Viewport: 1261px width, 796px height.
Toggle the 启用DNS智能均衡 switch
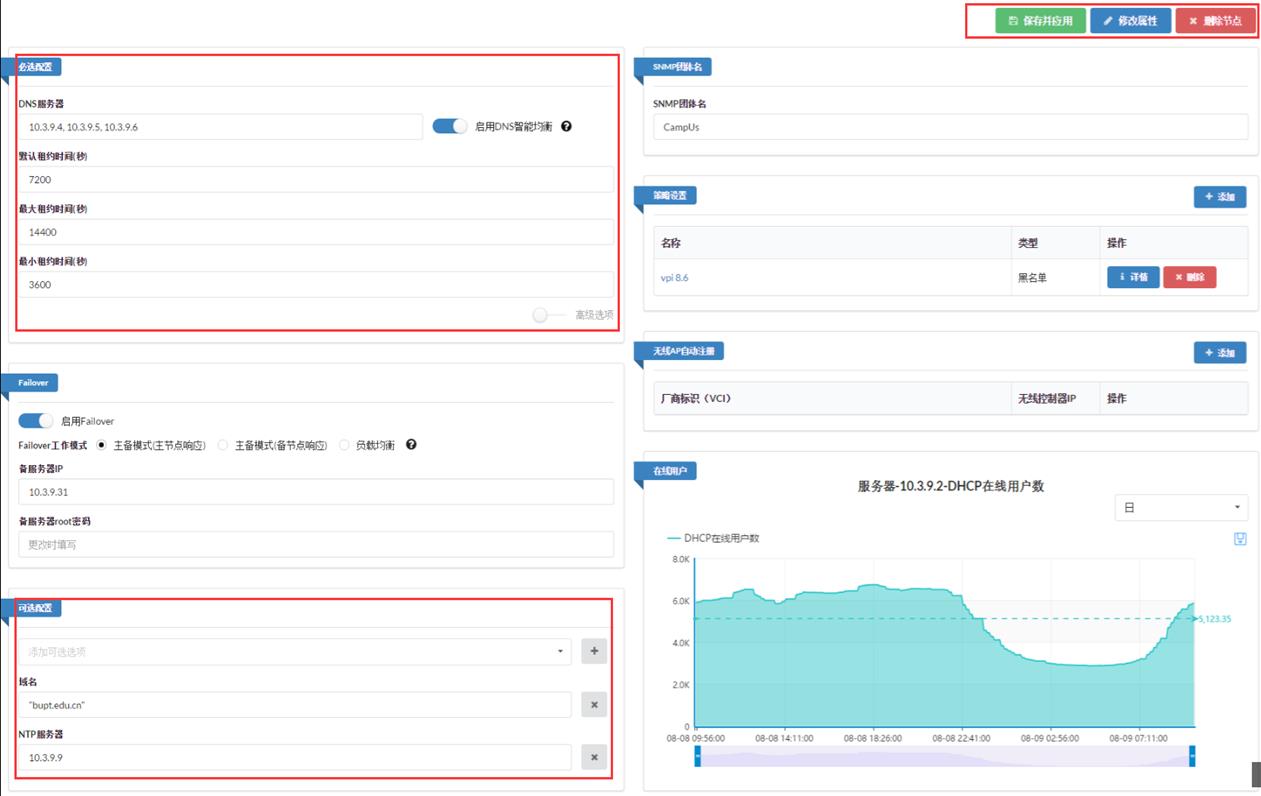[x=450, y=127]
